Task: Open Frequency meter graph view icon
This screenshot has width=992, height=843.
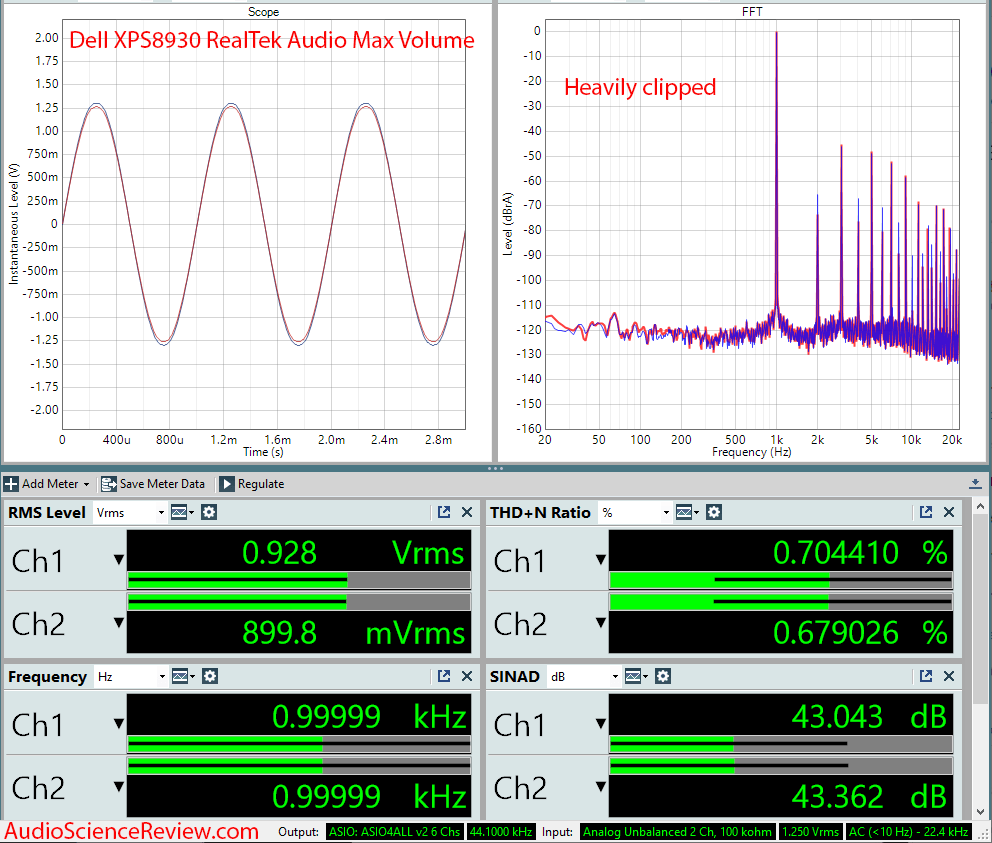Action: click(182, 677)
